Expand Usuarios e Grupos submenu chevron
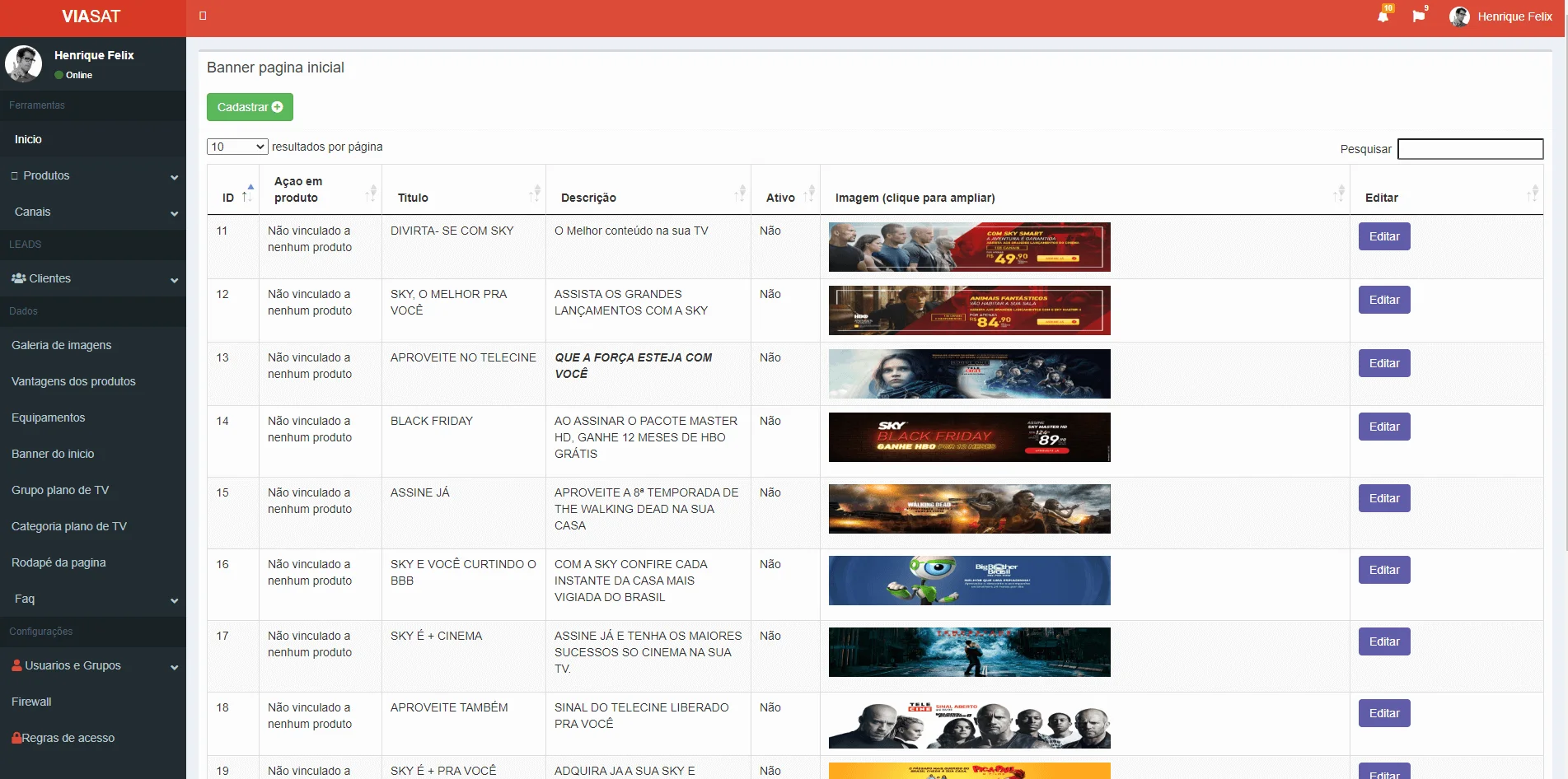The height and width of the screenshot is (779, 1568). click(x=174, y=667)
